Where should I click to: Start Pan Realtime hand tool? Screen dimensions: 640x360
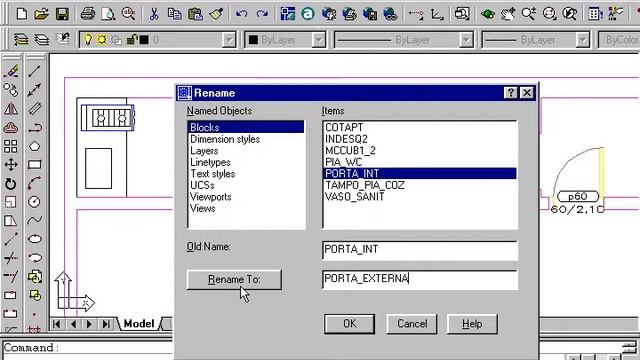point(508,14)
